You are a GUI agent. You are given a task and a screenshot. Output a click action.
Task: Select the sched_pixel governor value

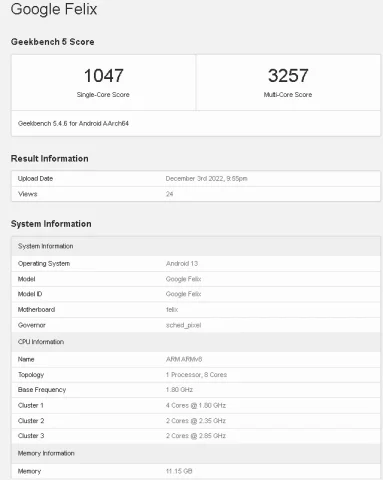click(x=183, y=325)
